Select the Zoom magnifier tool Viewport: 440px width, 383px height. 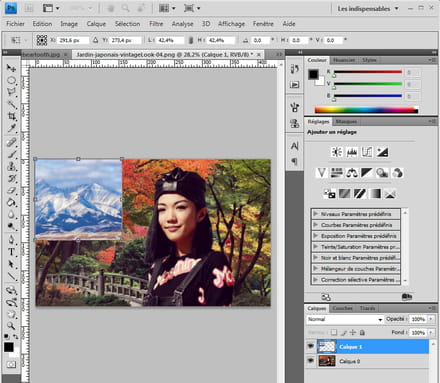pos(12,325)
